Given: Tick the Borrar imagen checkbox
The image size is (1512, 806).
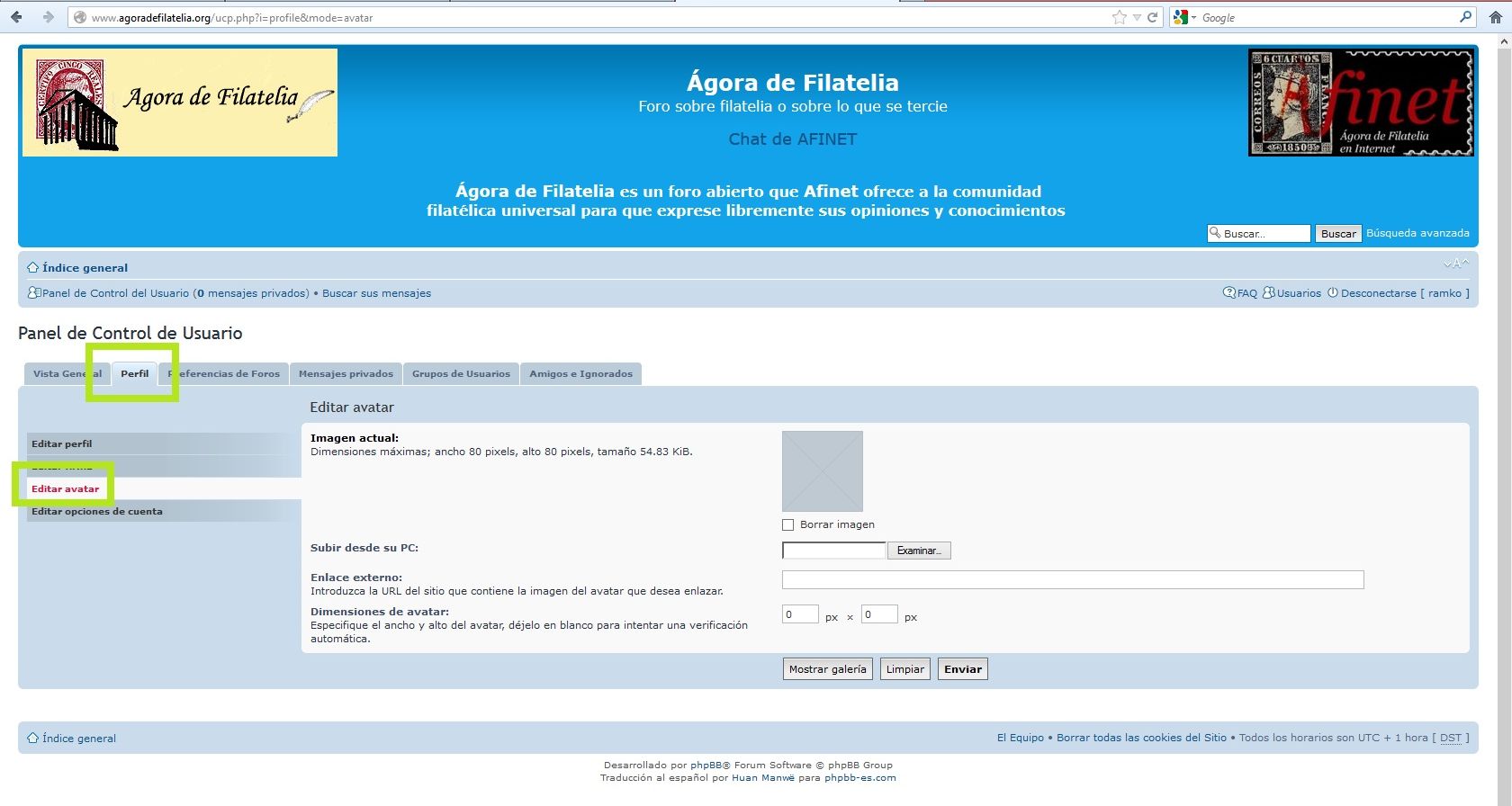Looking at the screenshot, I should point(788,524).
